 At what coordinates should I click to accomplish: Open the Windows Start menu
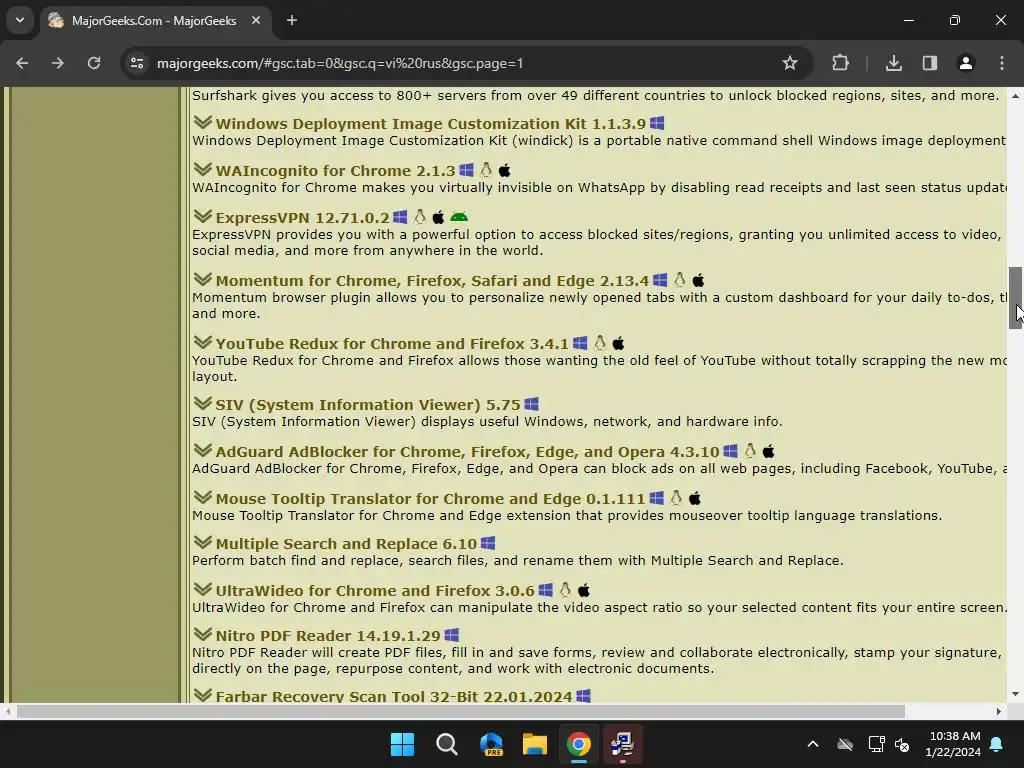pyautogui.click(x=402, y=744)
